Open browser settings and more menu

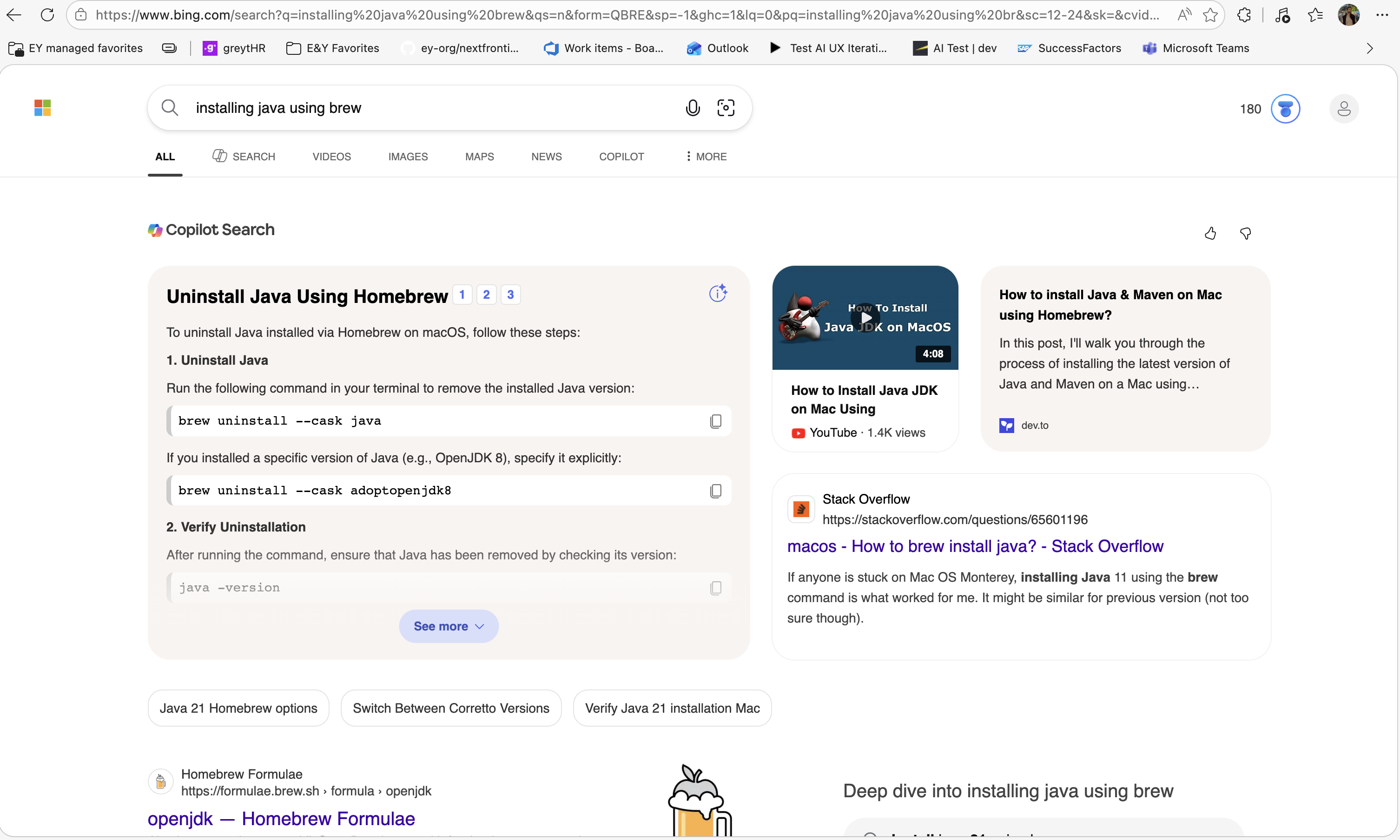[1382, 15]
